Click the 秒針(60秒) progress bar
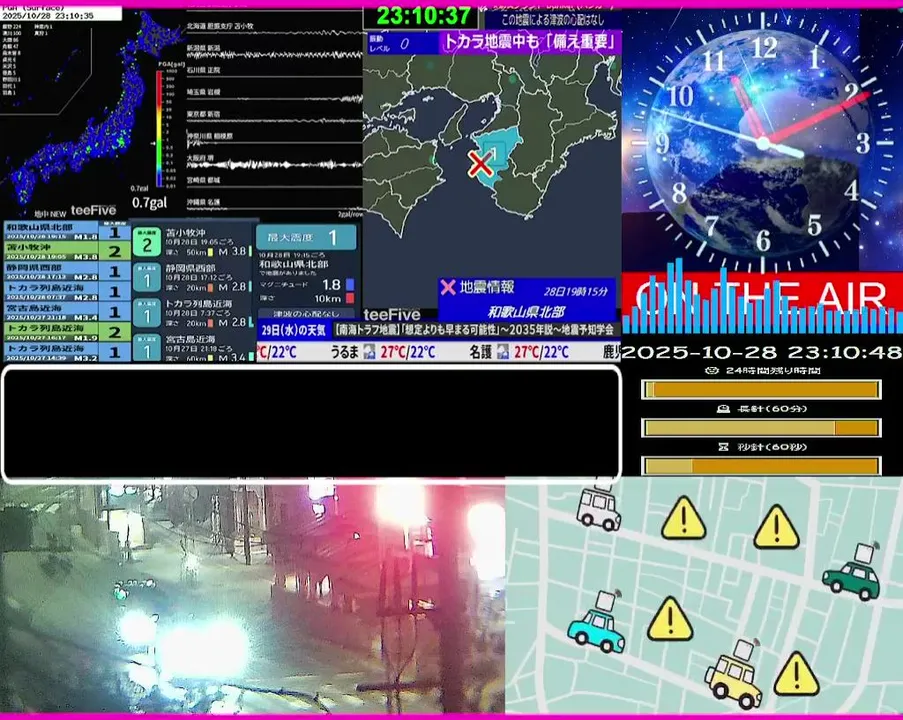 [761, 465]
